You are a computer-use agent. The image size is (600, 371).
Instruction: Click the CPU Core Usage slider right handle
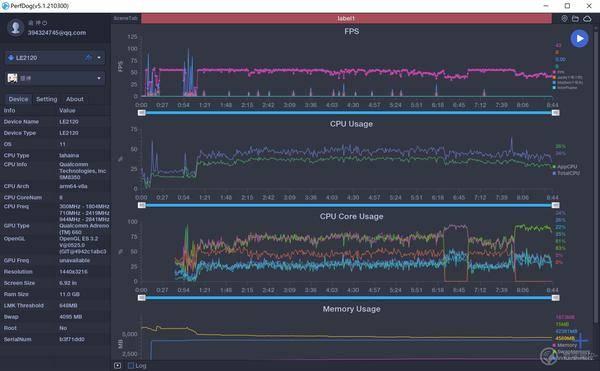[x=556, y=298]
